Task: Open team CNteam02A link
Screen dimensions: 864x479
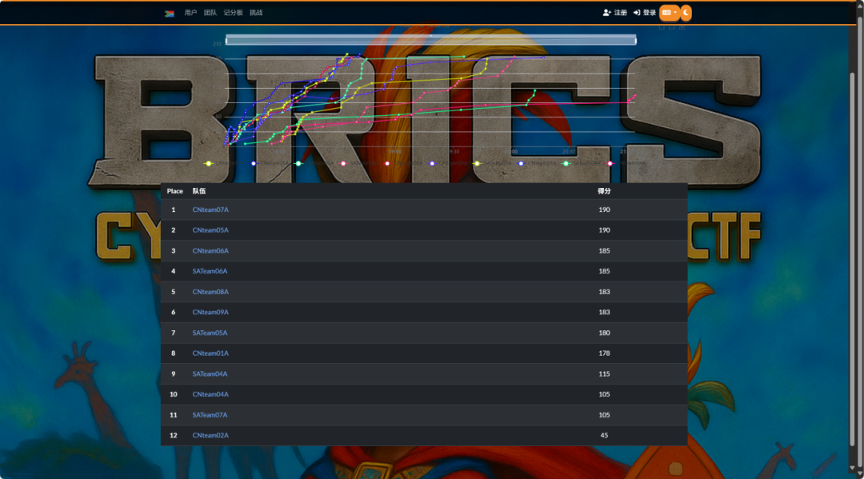Action: coord(210,435)
